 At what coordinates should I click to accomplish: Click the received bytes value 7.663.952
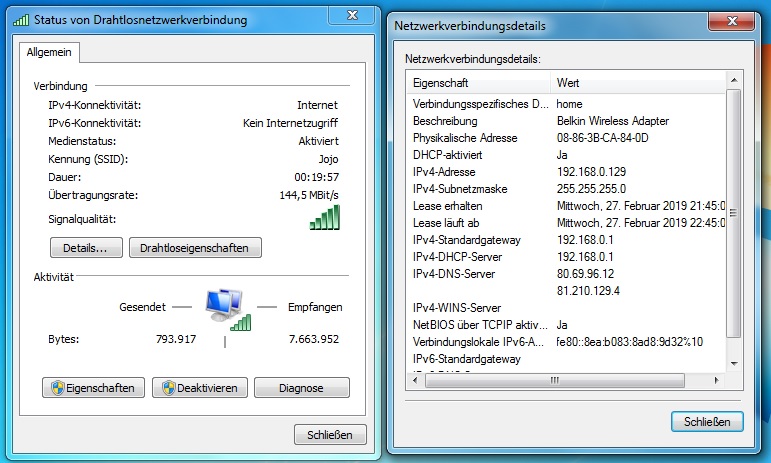click(314, 339)
